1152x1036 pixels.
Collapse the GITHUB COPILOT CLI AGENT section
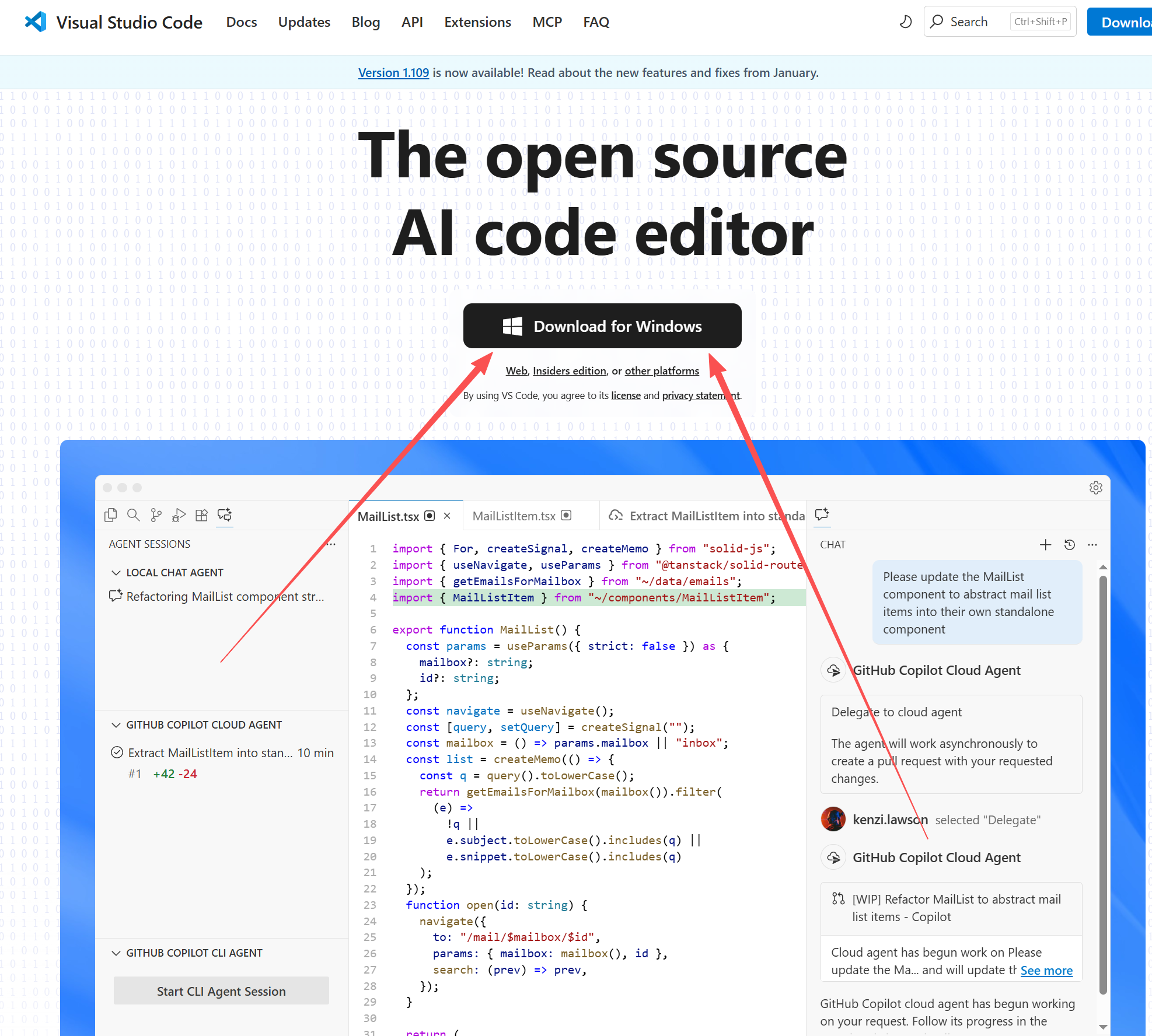coord(116,953)
